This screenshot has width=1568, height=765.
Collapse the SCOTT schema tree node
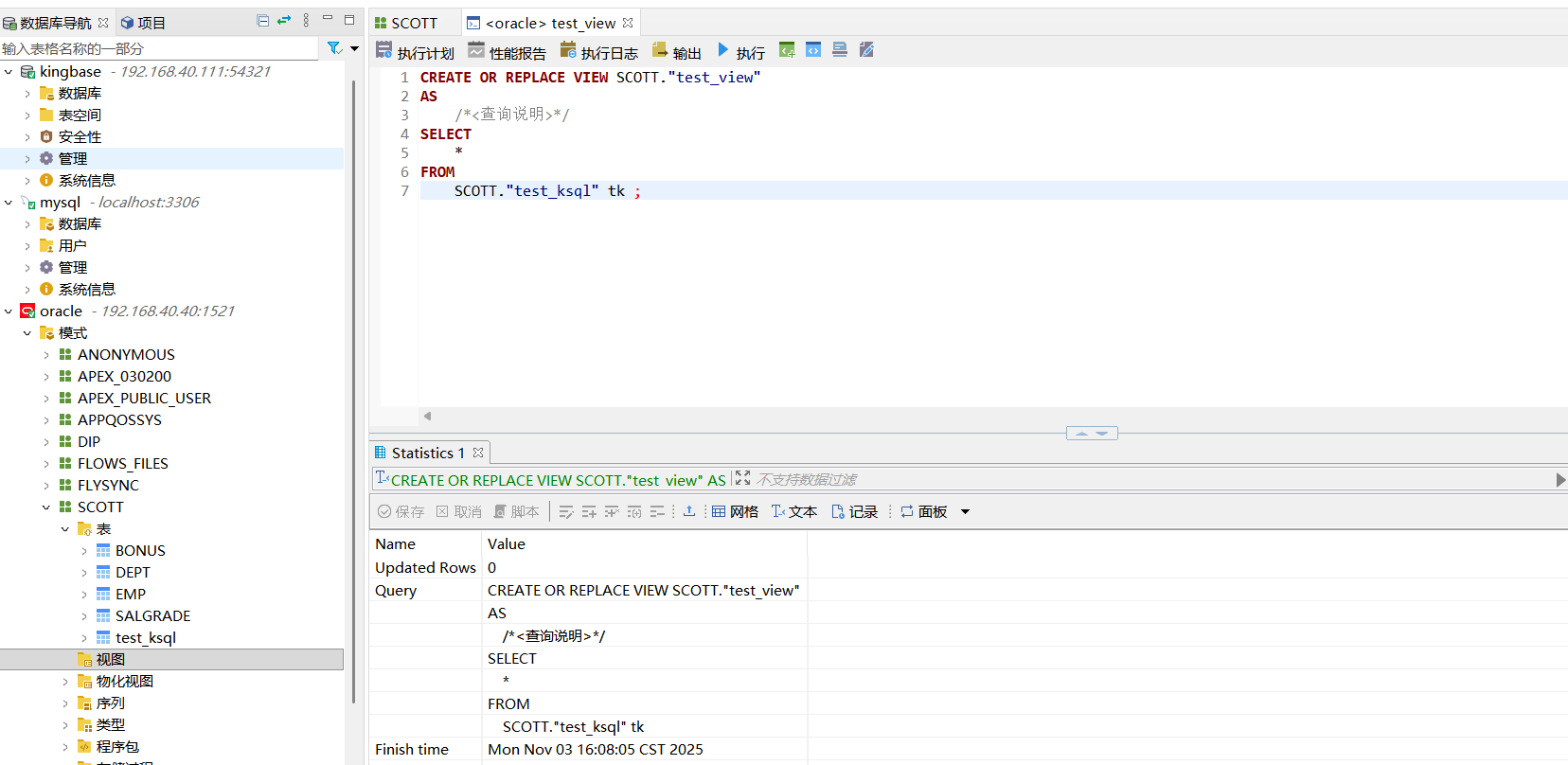[46, 507]
